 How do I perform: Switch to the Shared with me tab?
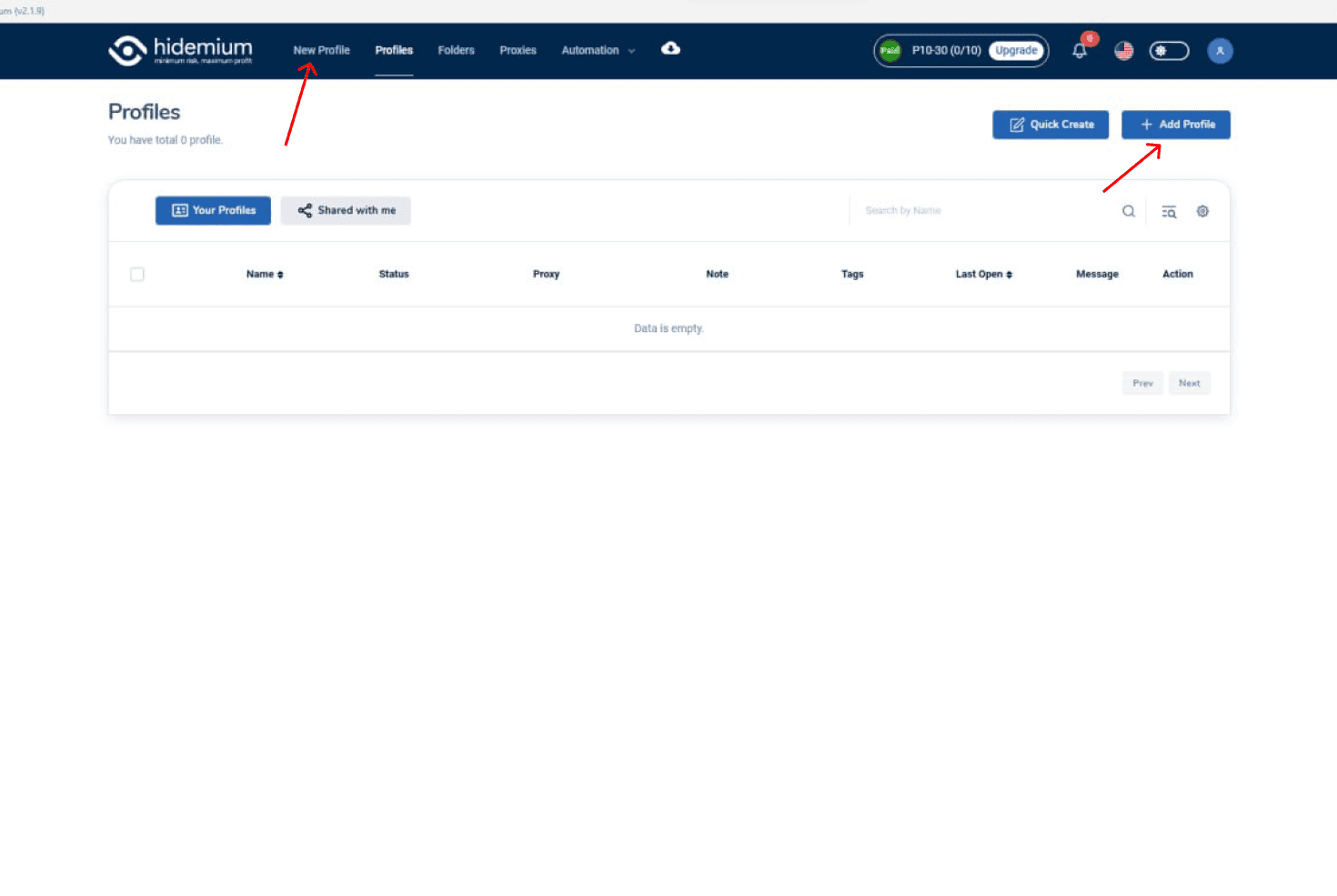(x=346, y=210)
